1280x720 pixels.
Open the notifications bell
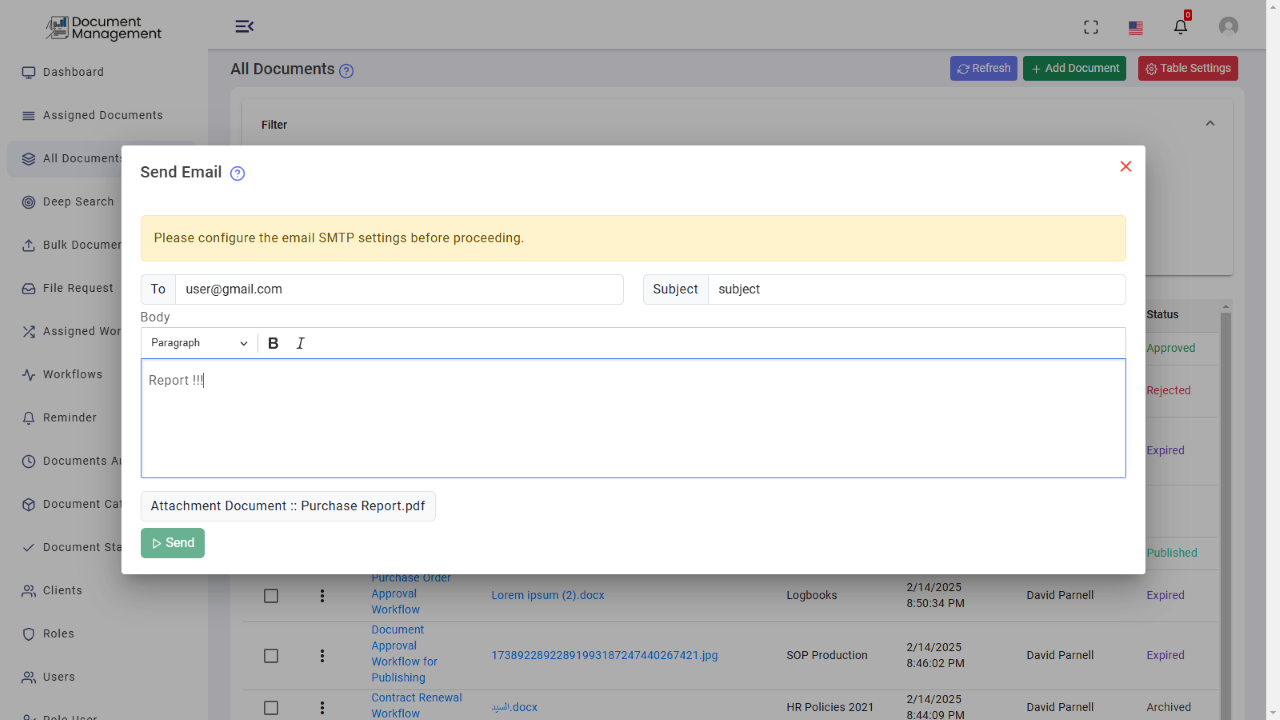pyautogui.click(x=1181, y=27)
